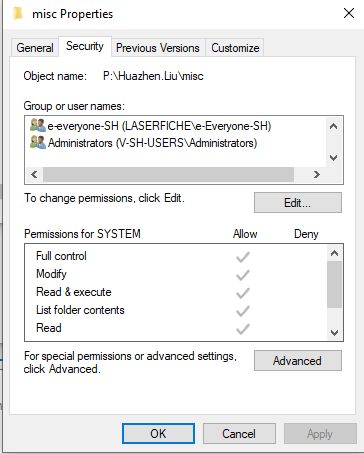Image resolution: width=364 pixels, height=454 pixels.
Task: Open Advanced security settings
Action: pyautogui.click(x=298, y=361)
